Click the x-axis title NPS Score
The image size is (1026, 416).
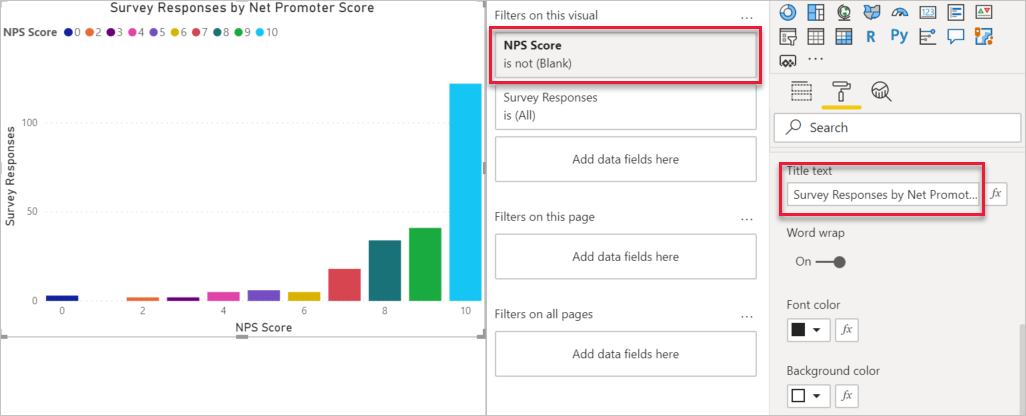[264, 327]
